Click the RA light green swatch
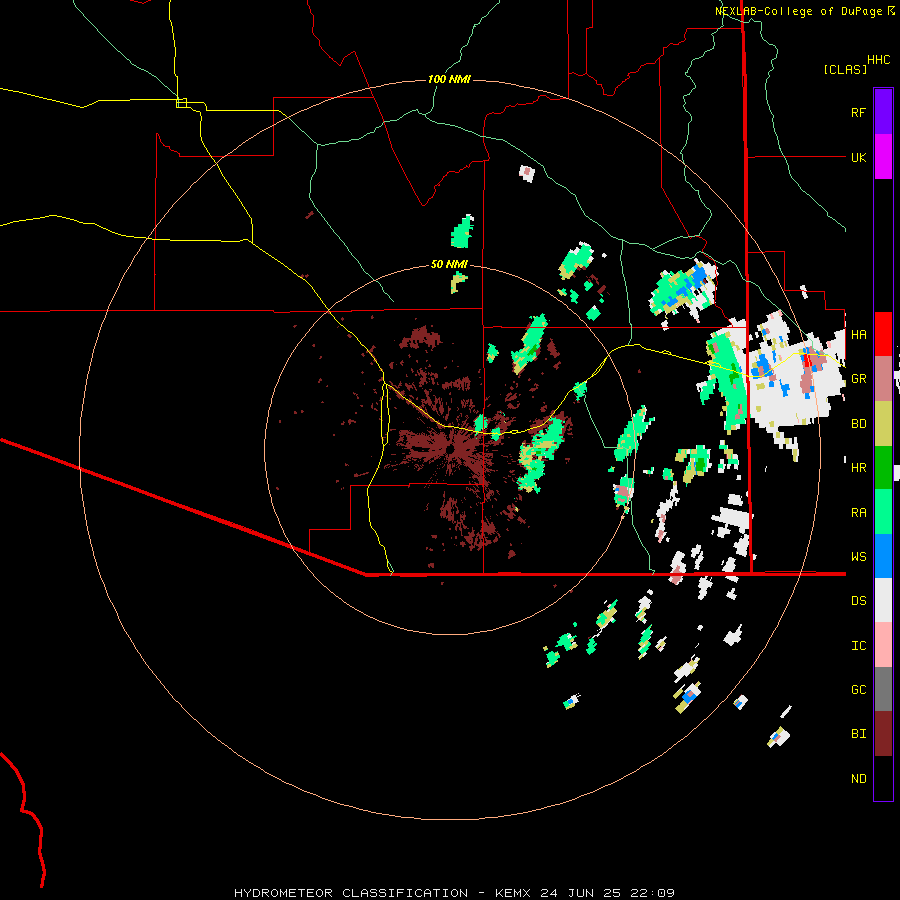This screenshot has width=900, height=900. (x=883, y=512)
